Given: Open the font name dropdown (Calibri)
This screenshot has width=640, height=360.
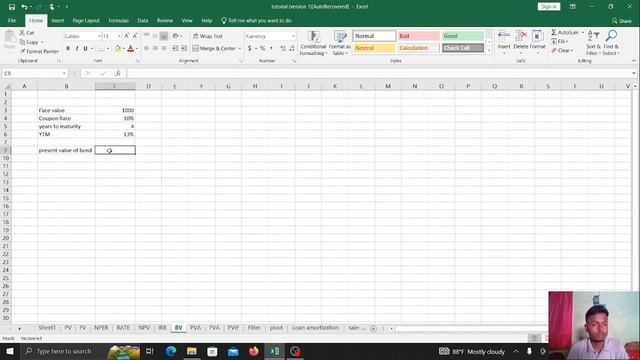Looking at the screenshot, I should (x=99, y=36).
